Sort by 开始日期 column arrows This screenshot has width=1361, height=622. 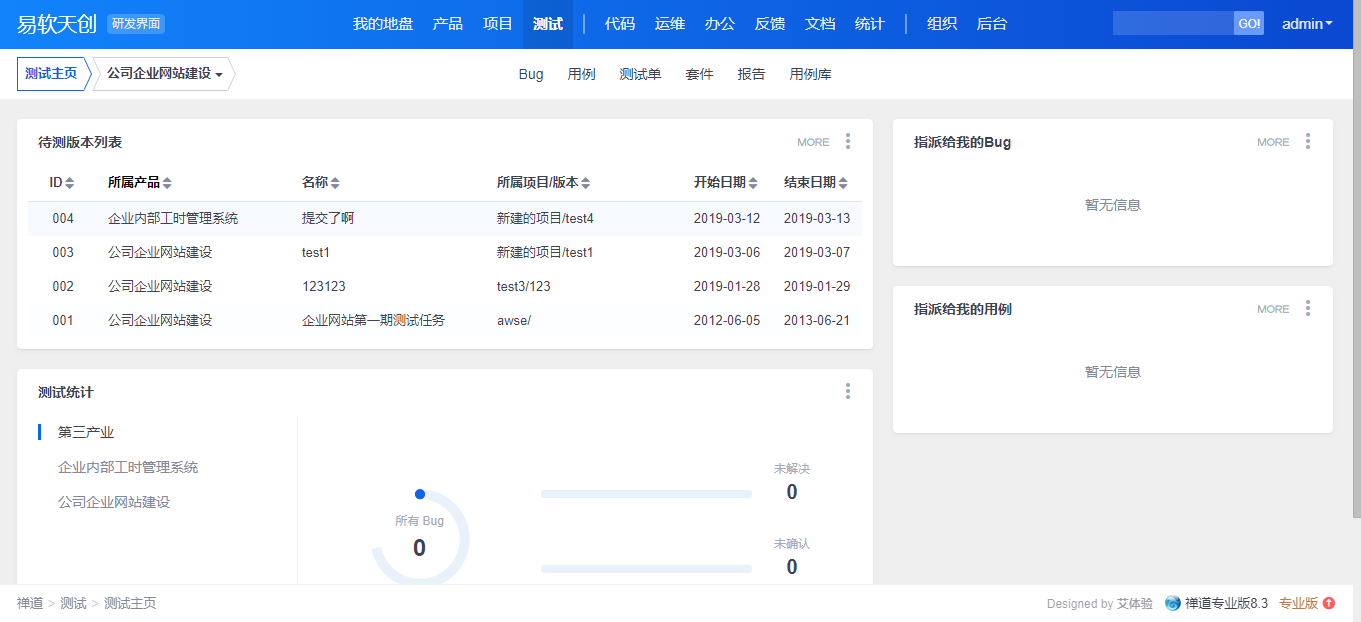[x=753, y=183]
